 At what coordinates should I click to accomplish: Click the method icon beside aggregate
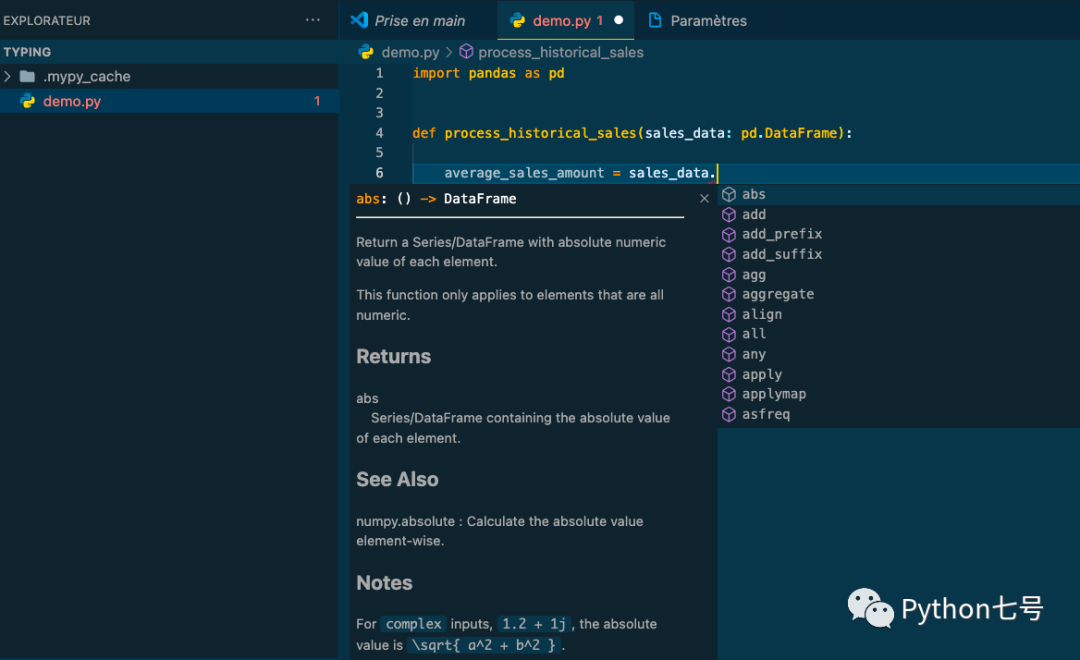[x=729, y=294]
